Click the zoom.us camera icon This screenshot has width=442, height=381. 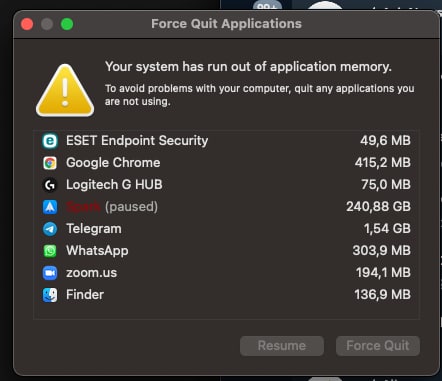point(50,273)
